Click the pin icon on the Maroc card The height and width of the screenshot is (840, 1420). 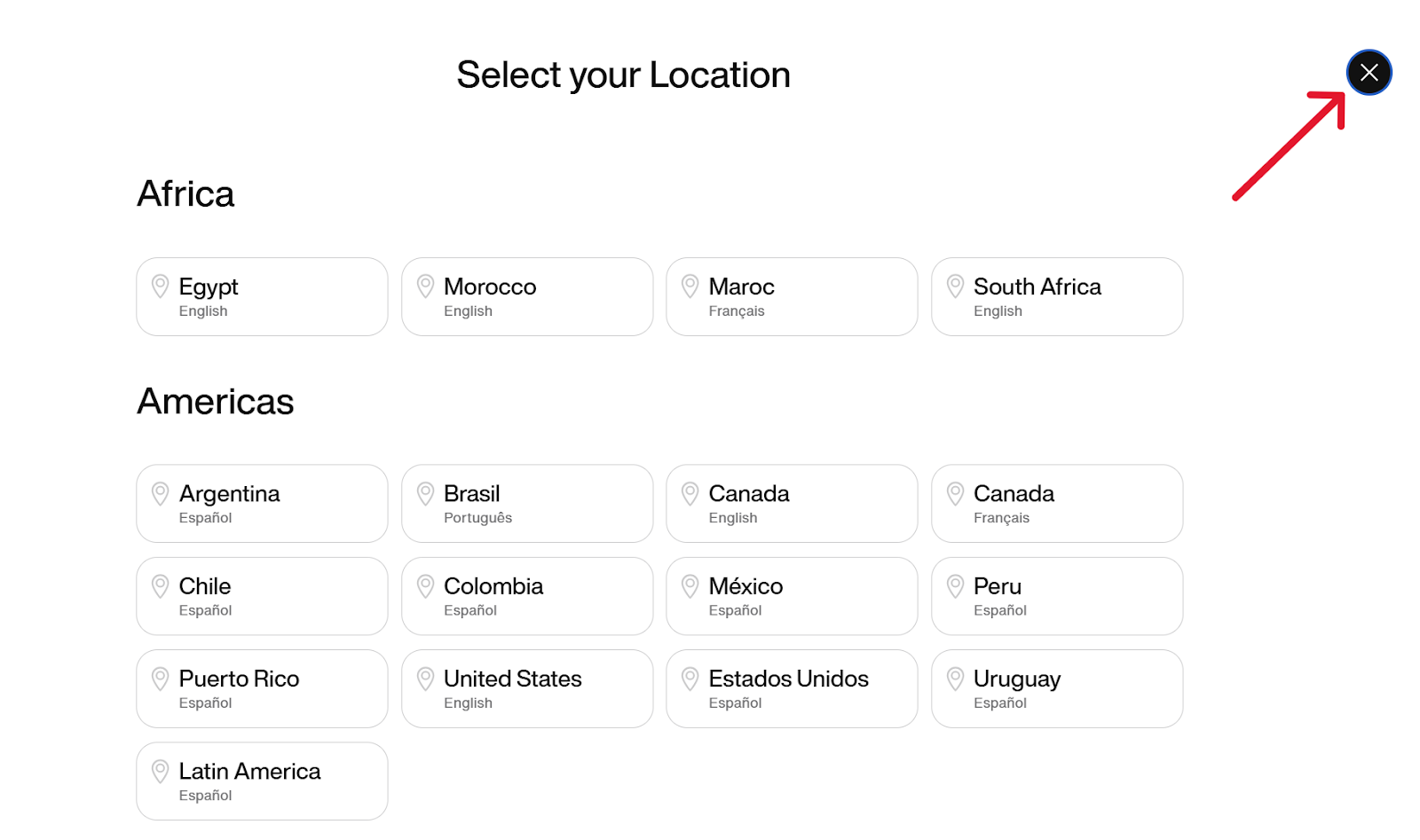(690, 286)
